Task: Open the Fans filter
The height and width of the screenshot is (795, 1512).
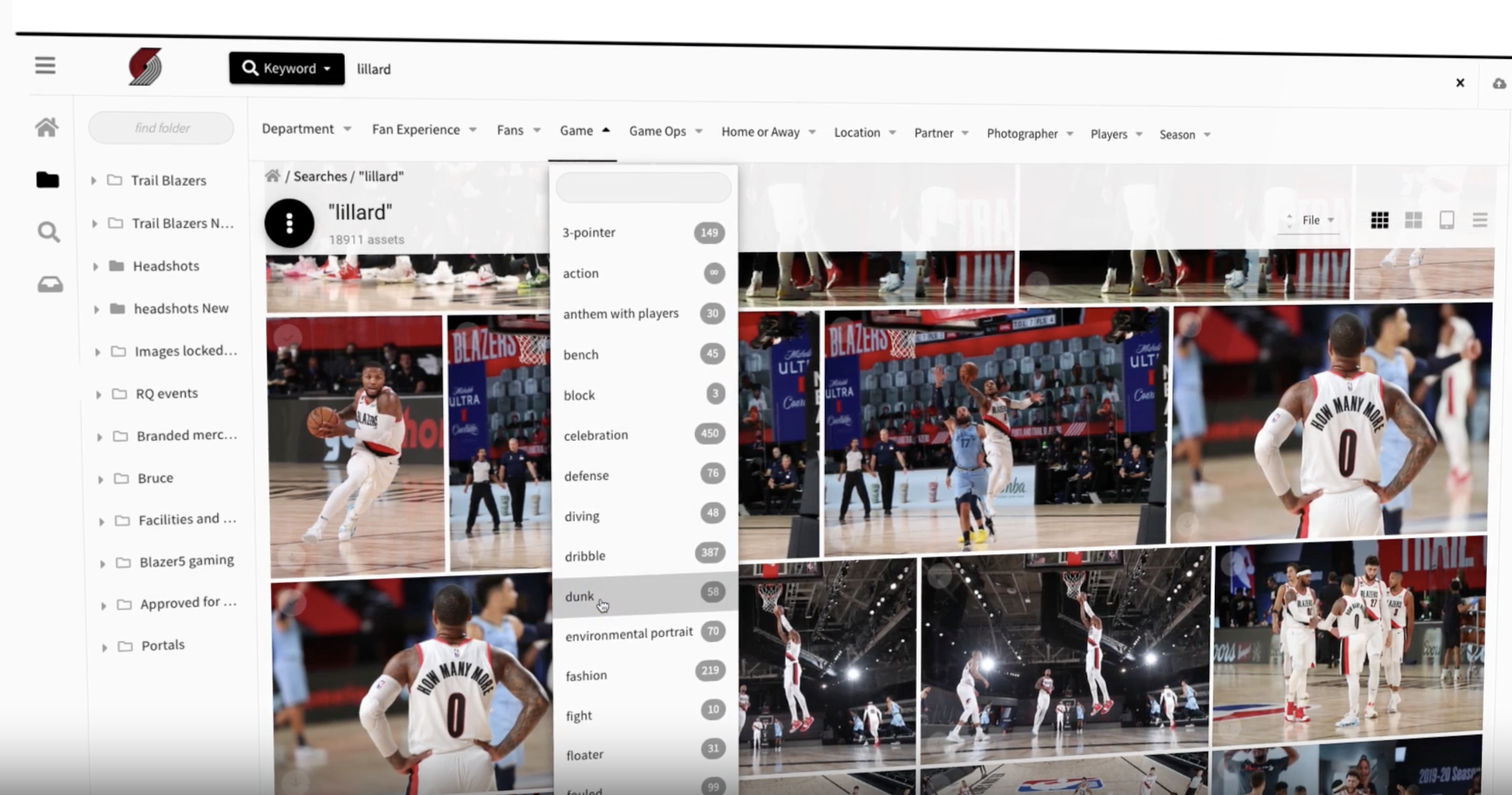Action: 518,130
